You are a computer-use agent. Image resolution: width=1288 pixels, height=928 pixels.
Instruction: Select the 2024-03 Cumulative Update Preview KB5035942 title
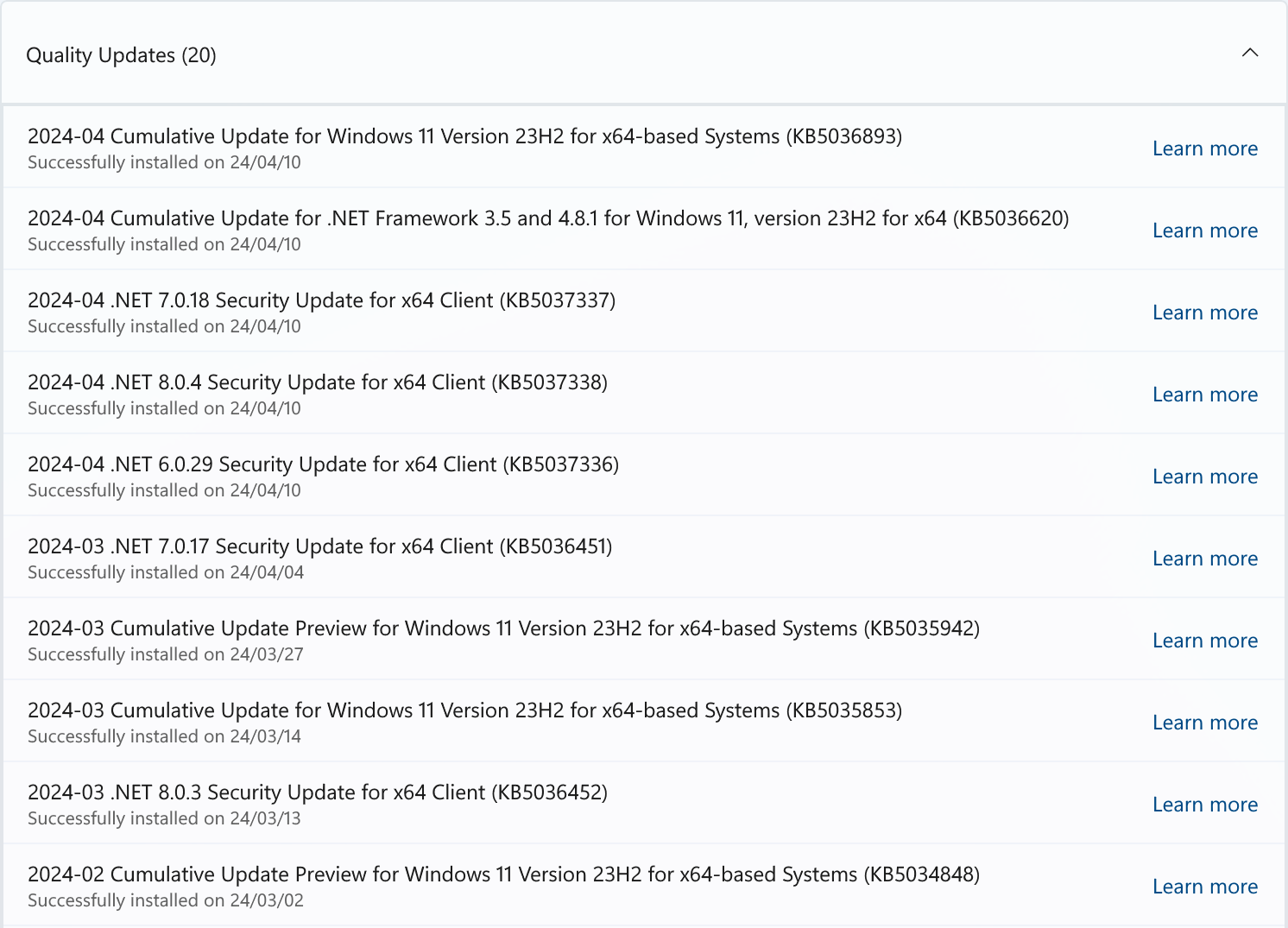pyautogui.click(x=503, y=628)
